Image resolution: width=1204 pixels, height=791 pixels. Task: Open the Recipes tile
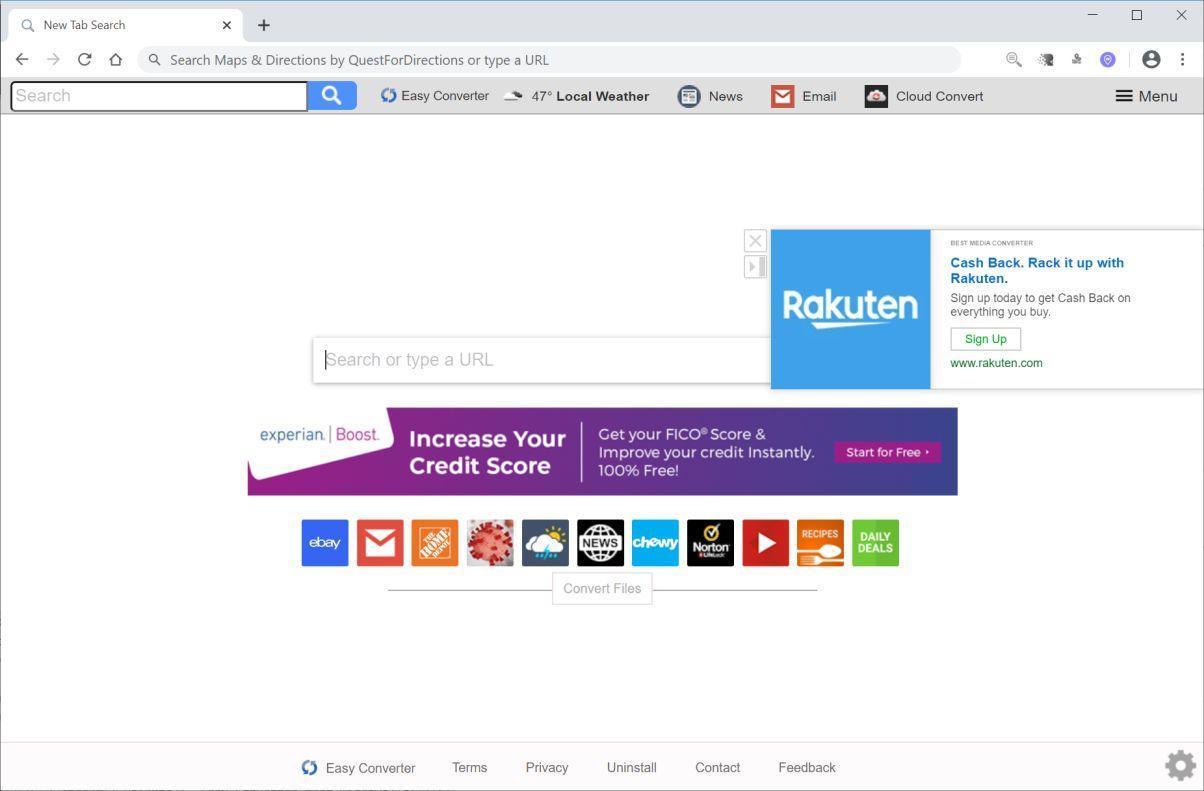point(820,543)
